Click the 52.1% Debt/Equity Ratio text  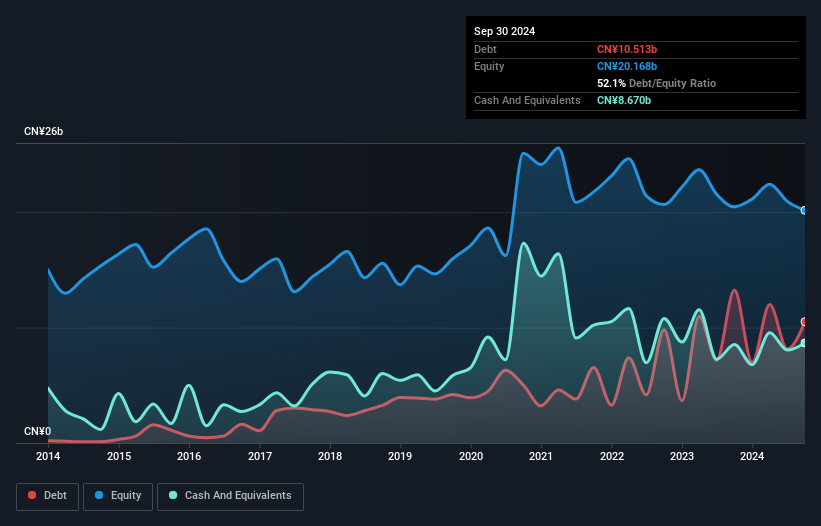click(x=656, y=83)
